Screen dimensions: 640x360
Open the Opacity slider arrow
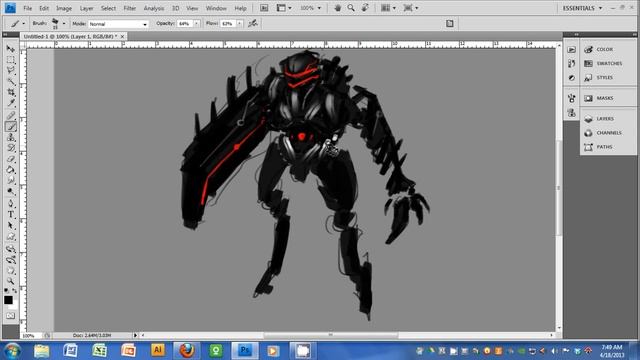(197, 24)
